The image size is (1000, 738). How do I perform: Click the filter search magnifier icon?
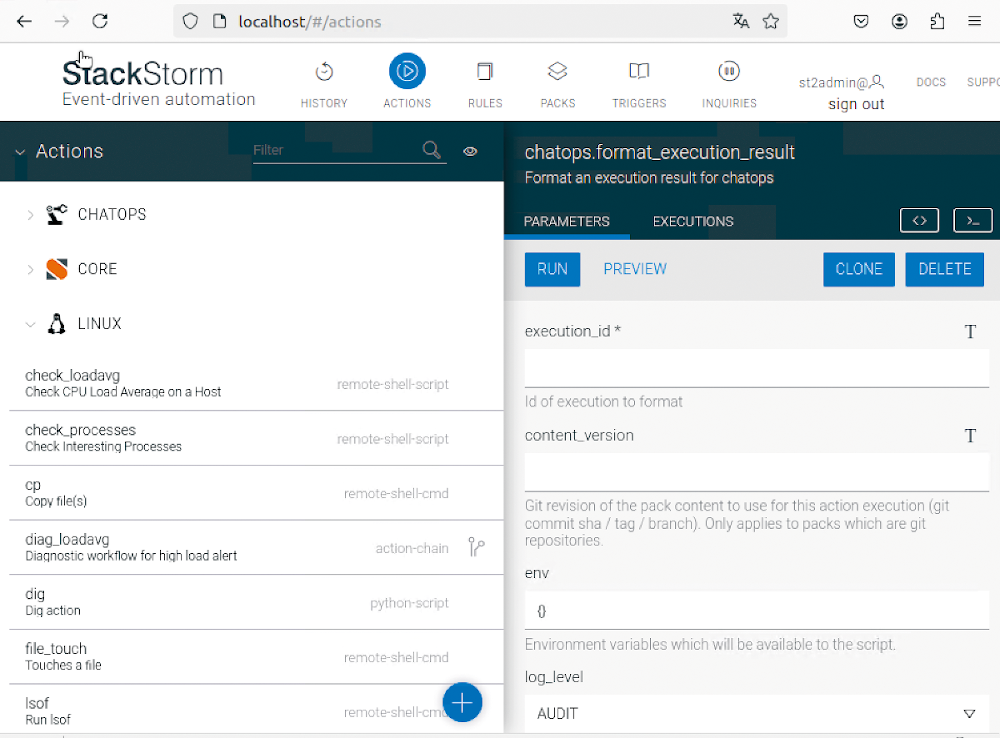click(432, 150)
